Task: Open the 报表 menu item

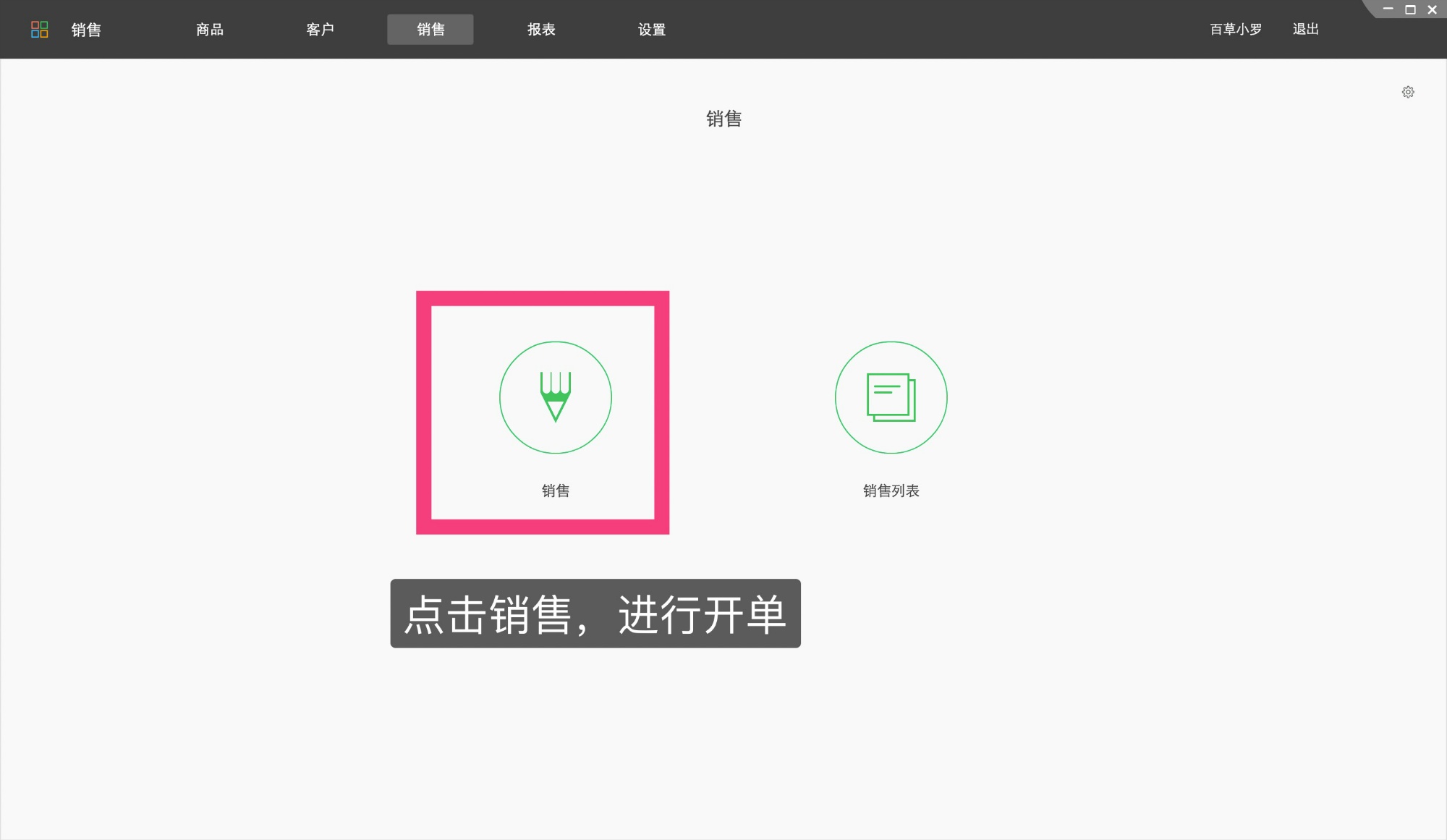Action: click(x=540, y=29)
